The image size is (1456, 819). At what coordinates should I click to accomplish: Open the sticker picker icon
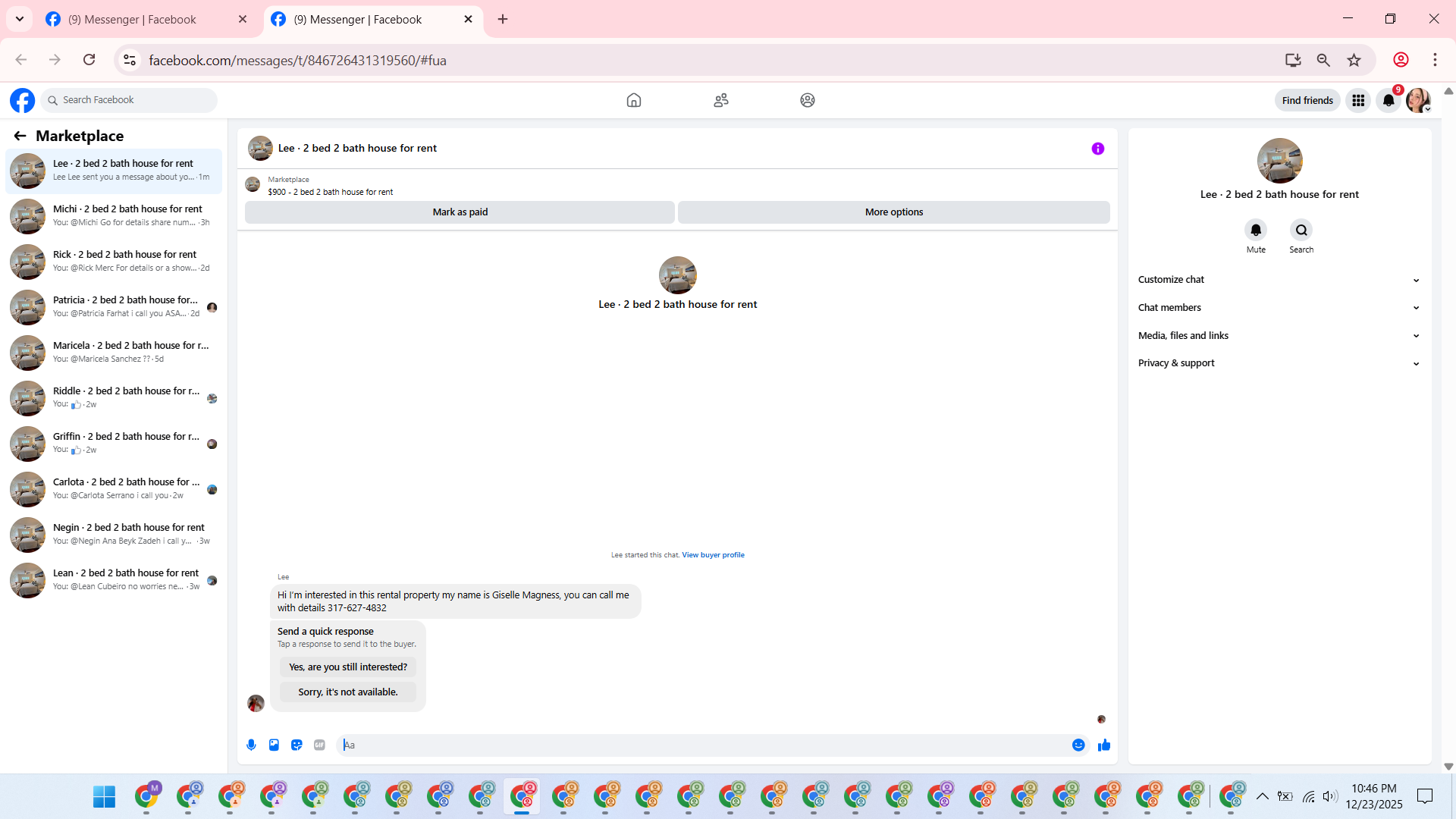pyautogui.click(x=297, y=745)
